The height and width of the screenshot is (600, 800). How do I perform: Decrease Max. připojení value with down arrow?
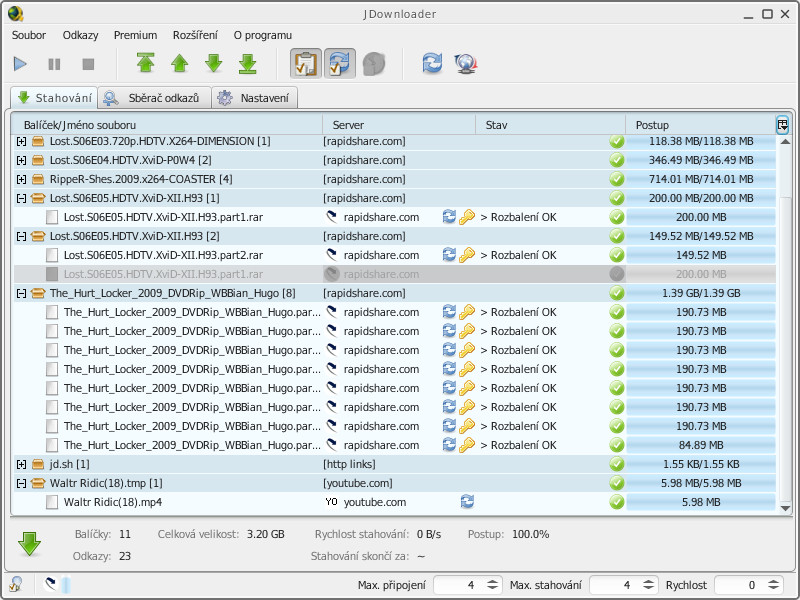(x=492, y=589)
